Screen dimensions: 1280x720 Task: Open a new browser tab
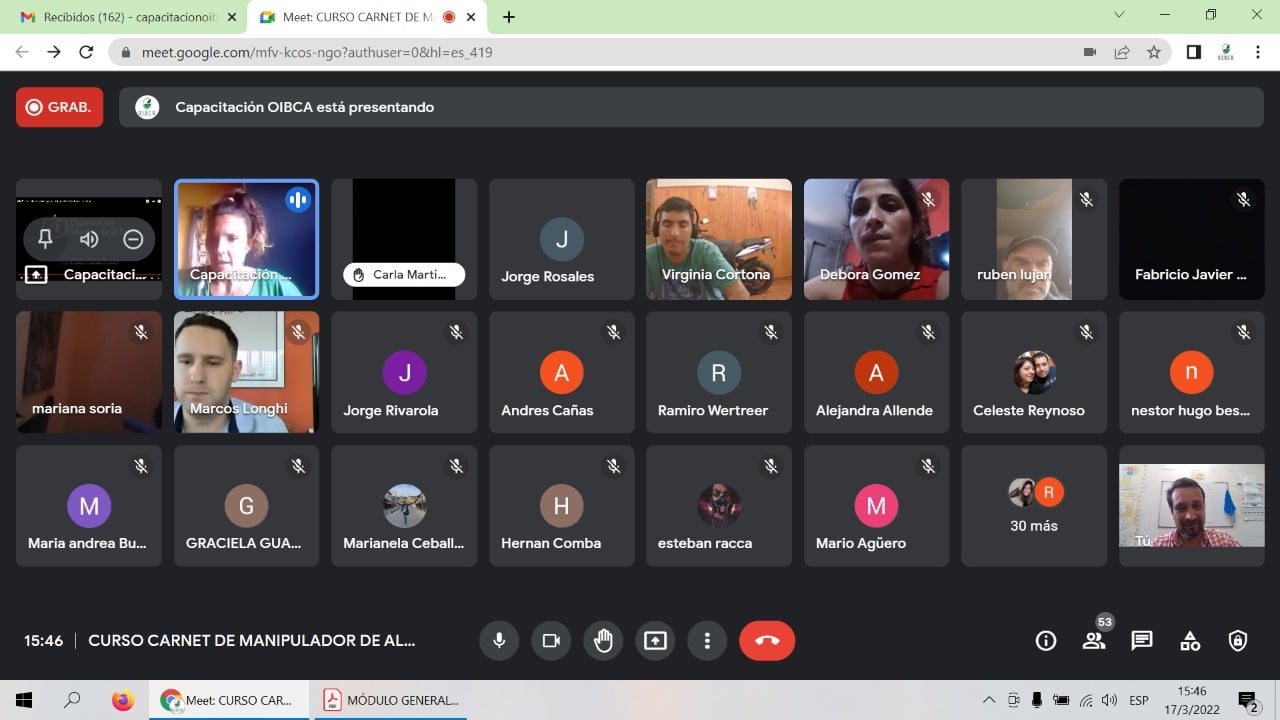[509, 17]
